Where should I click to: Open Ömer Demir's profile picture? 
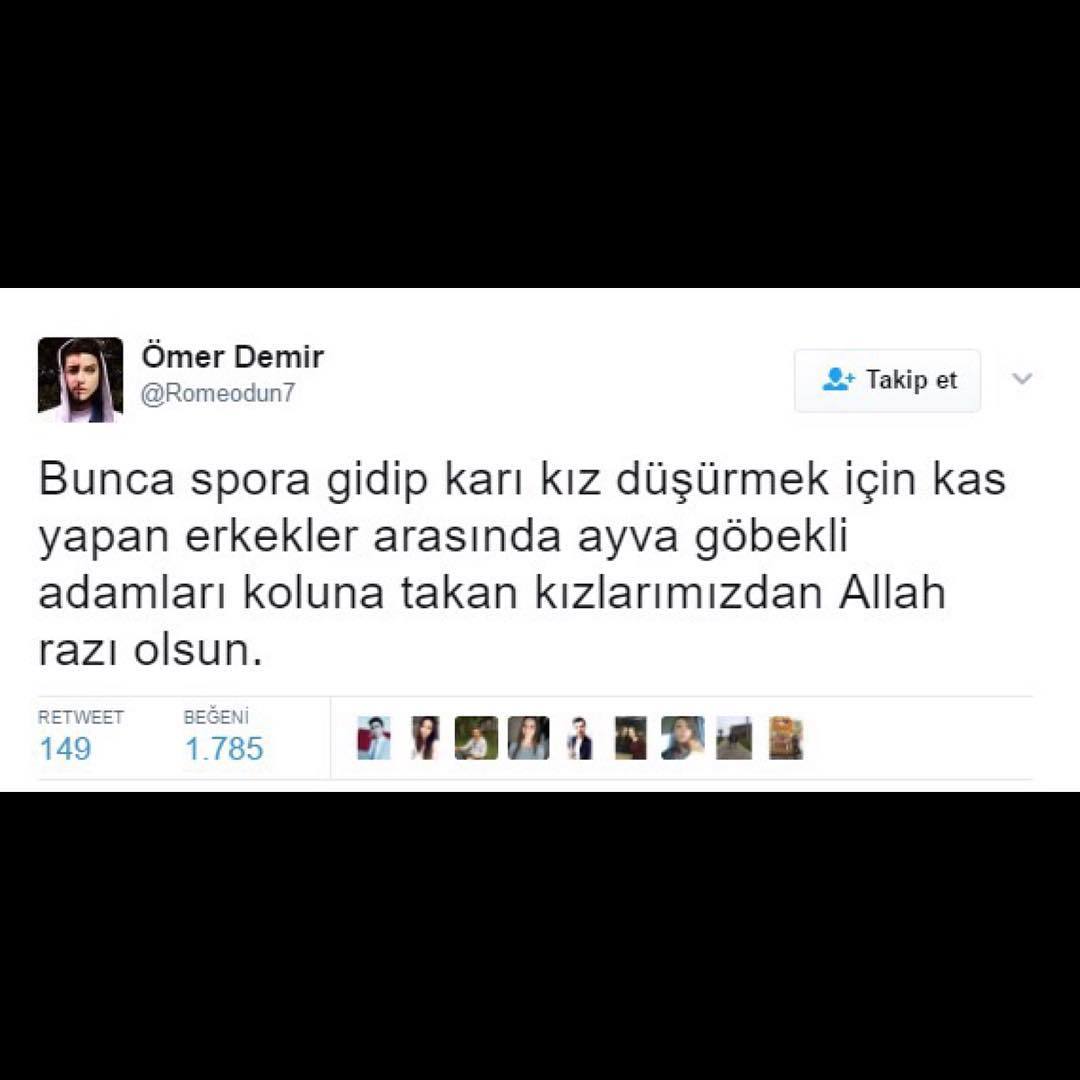(x=81, y=380)
